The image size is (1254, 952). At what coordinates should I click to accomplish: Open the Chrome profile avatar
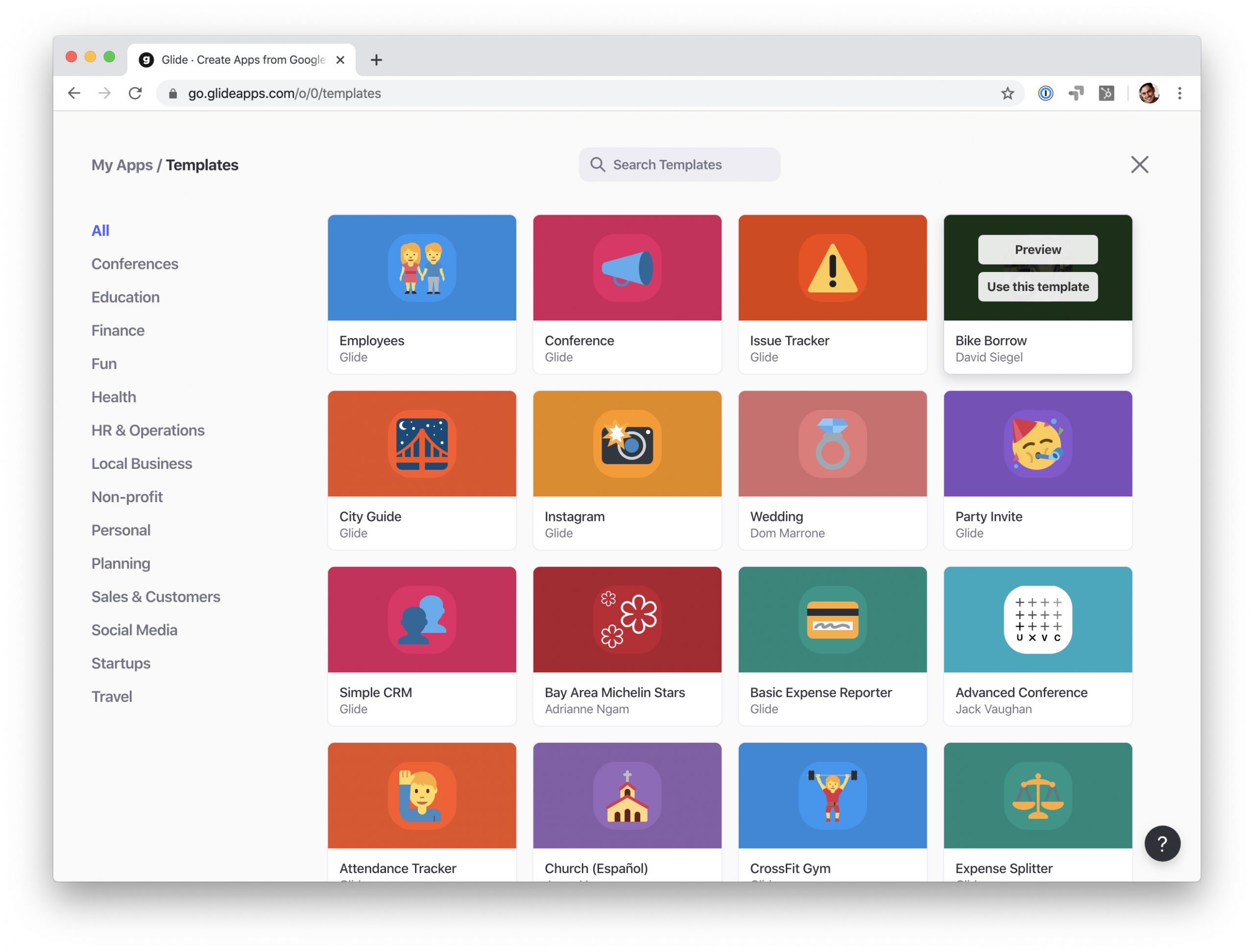click(1149, 93)
